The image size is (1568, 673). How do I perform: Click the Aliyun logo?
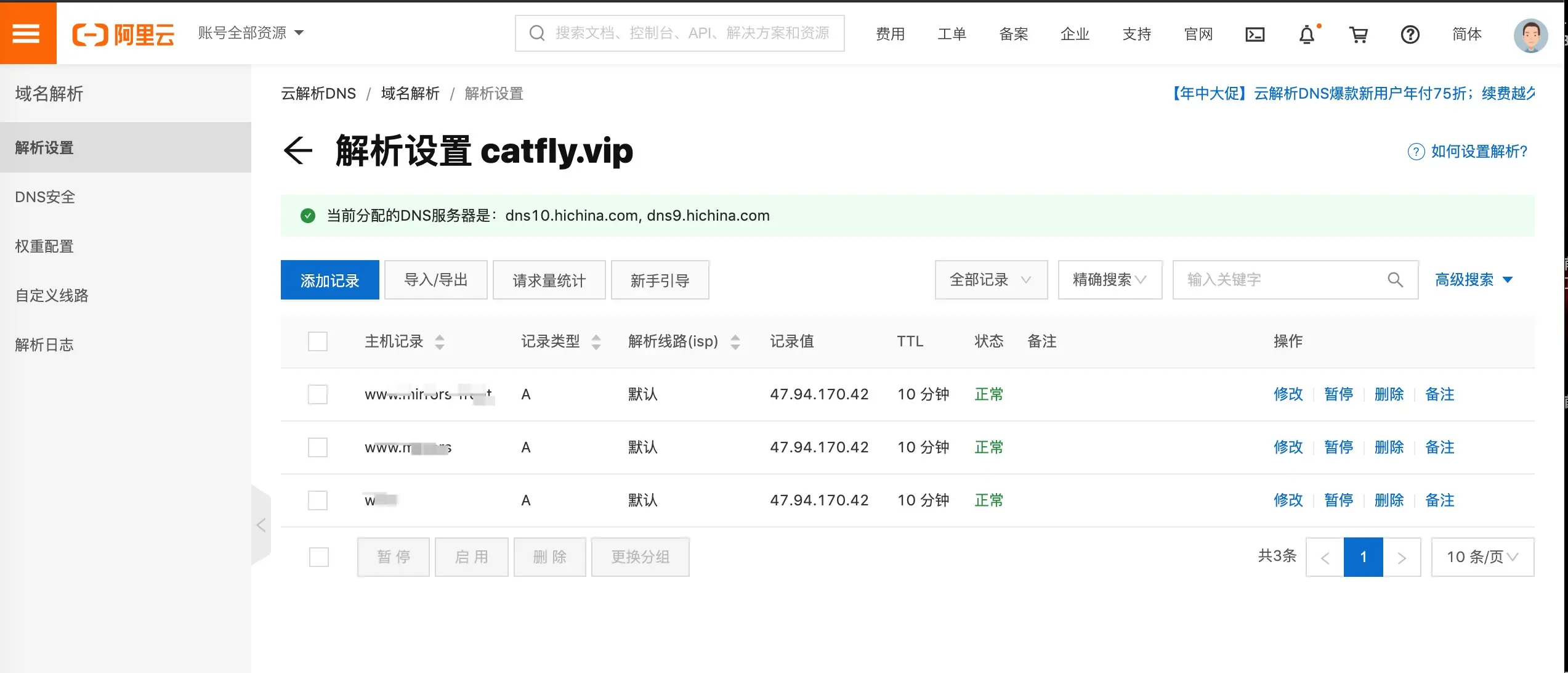[123, 34]
